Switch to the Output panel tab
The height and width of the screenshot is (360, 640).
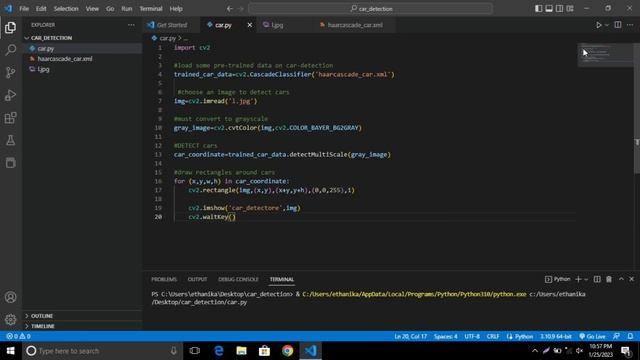tap(197, 279)
